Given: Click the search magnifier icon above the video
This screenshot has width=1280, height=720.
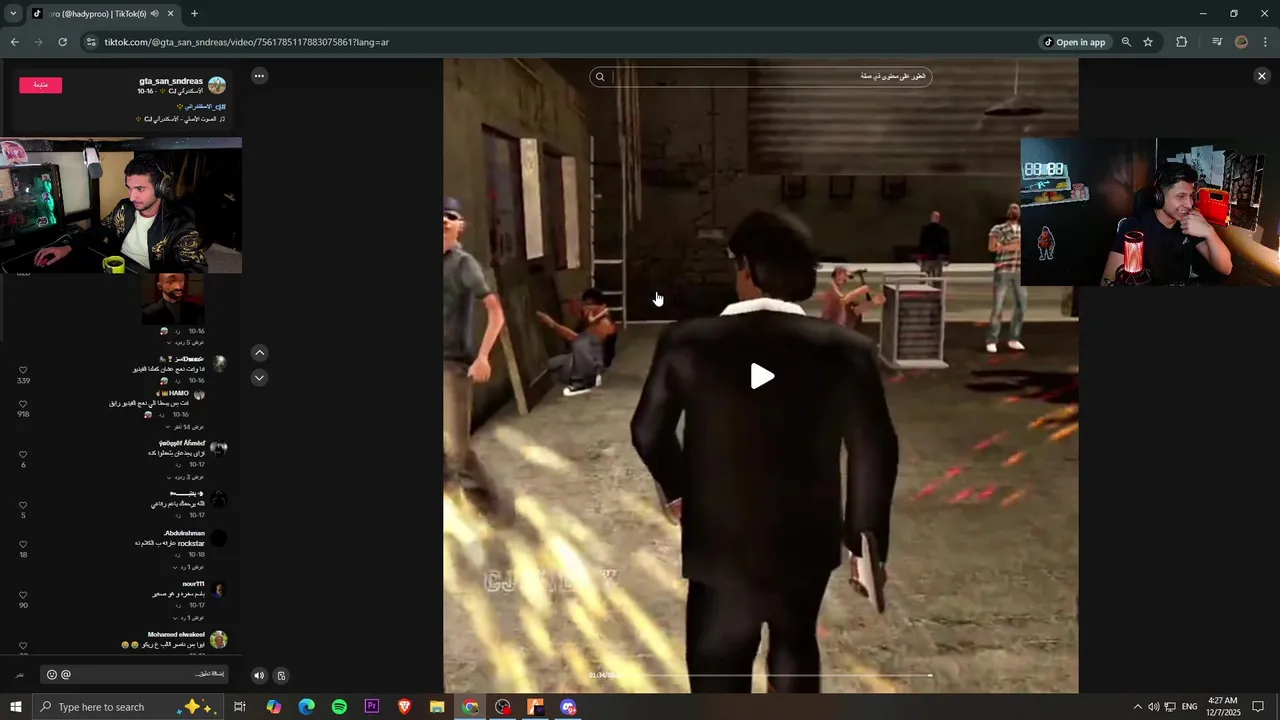Looking at the screenshot, I should pyautogui.click(x=600, y=76).
